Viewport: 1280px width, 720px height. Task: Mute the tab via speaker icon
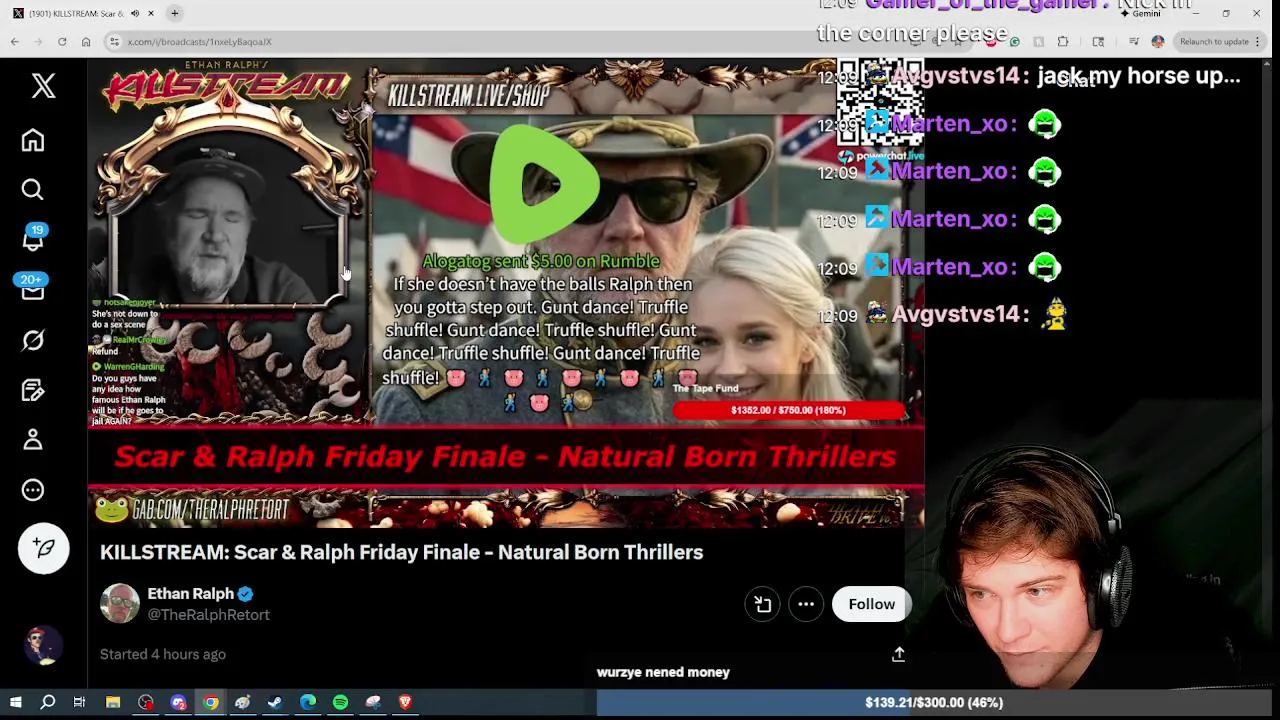coord(134,13)
